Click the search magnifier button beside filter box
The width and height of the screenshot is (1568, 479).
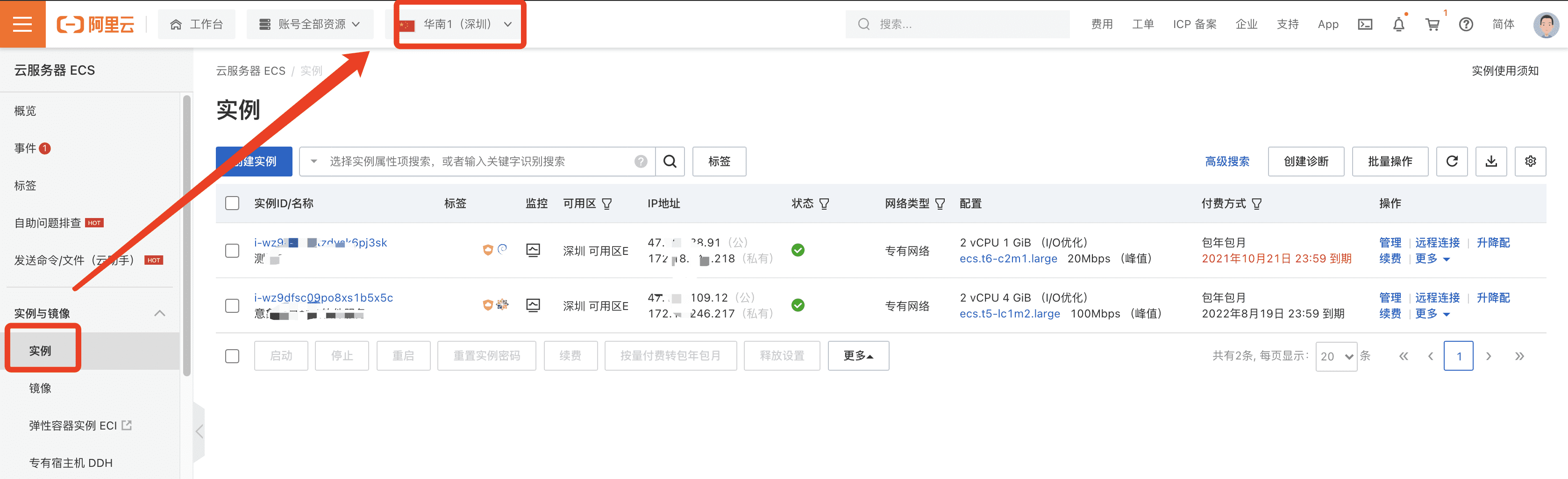pos(670,161)
